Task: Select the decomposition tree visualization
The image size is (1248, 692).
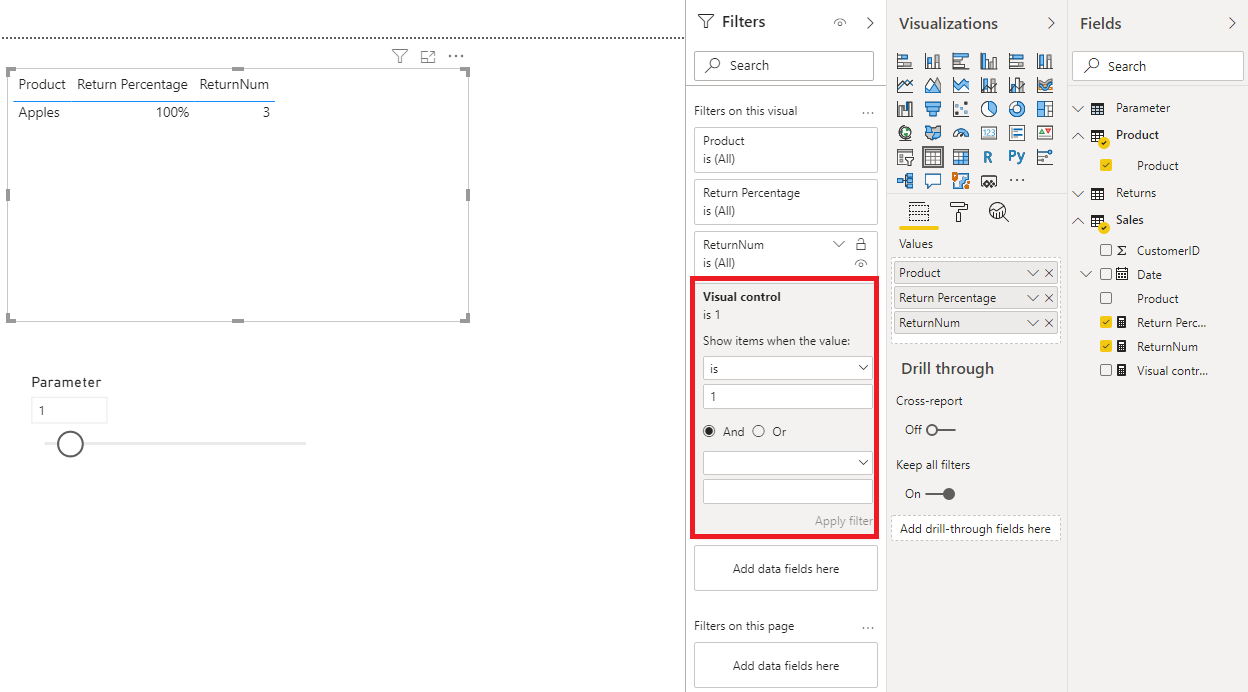Action: (x=905, y=181)
